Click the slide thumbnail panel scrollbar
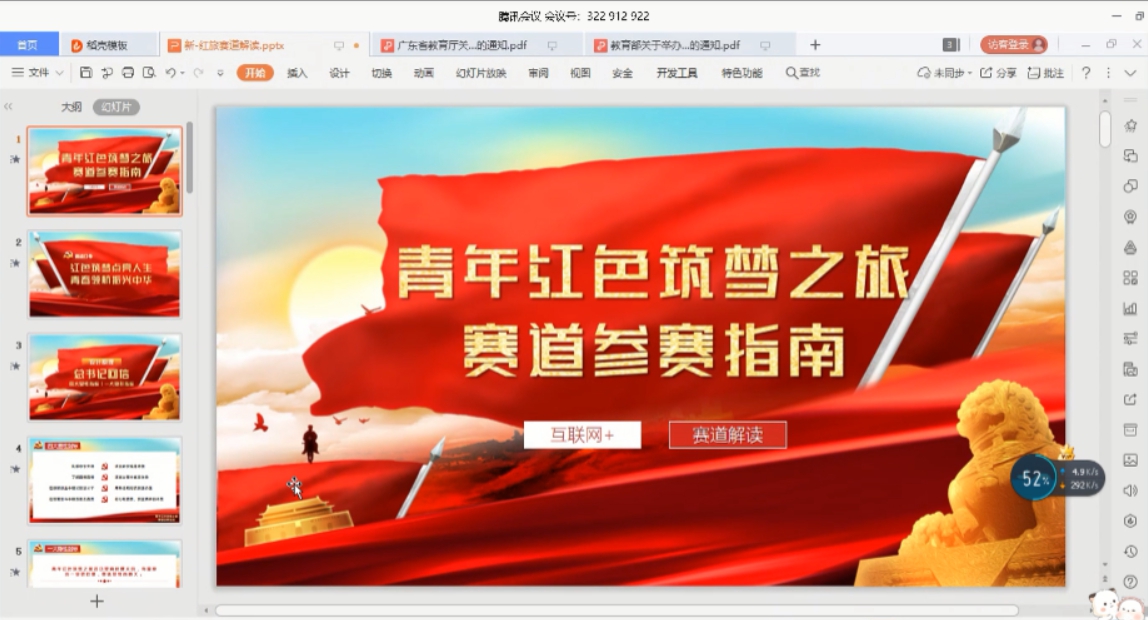The image size is (1148, 620). [x=190, y=157]
